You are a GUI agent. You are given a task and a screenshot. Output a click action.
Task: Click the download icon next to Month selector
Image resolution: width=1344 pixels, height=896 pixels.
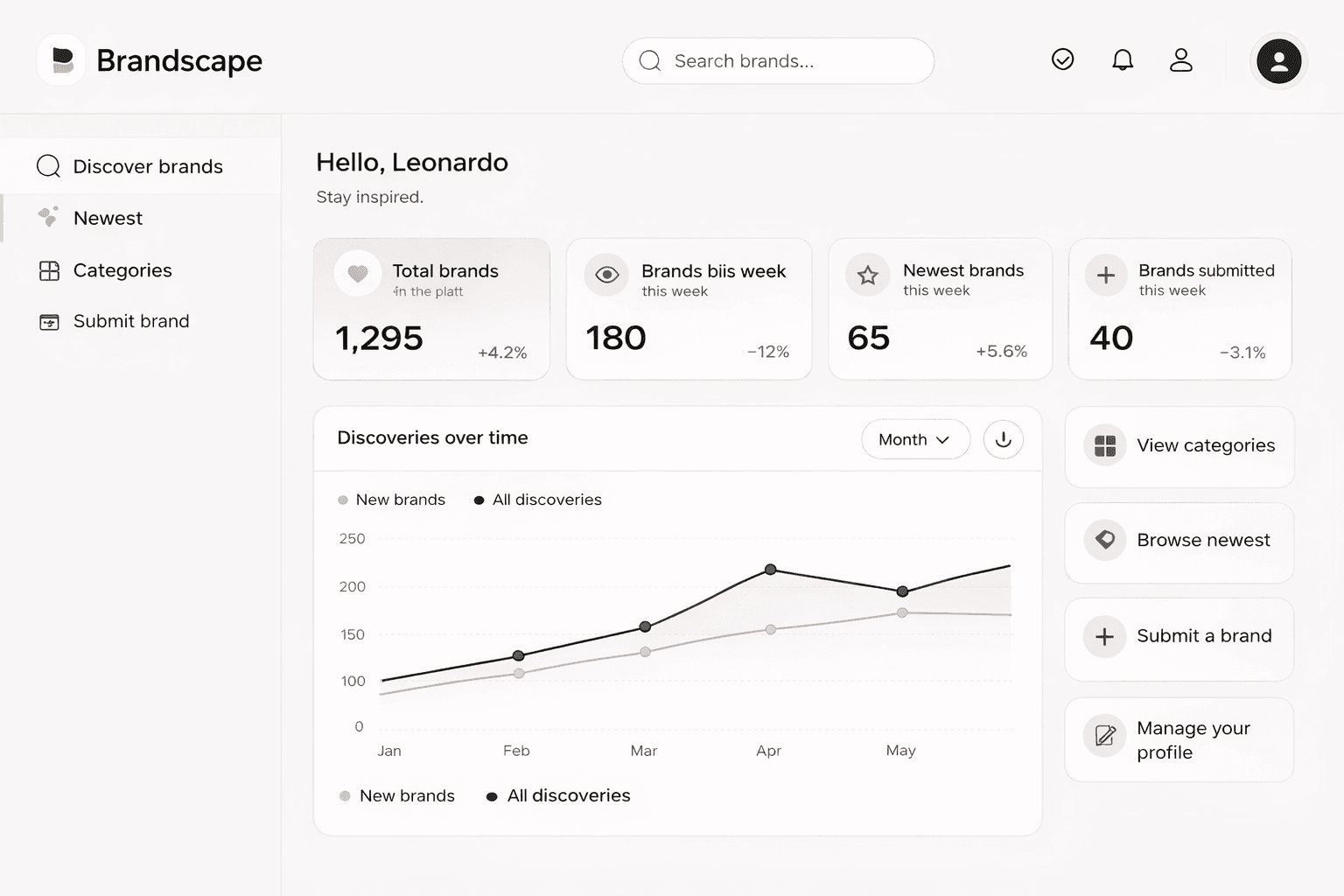coord(1003,439)
